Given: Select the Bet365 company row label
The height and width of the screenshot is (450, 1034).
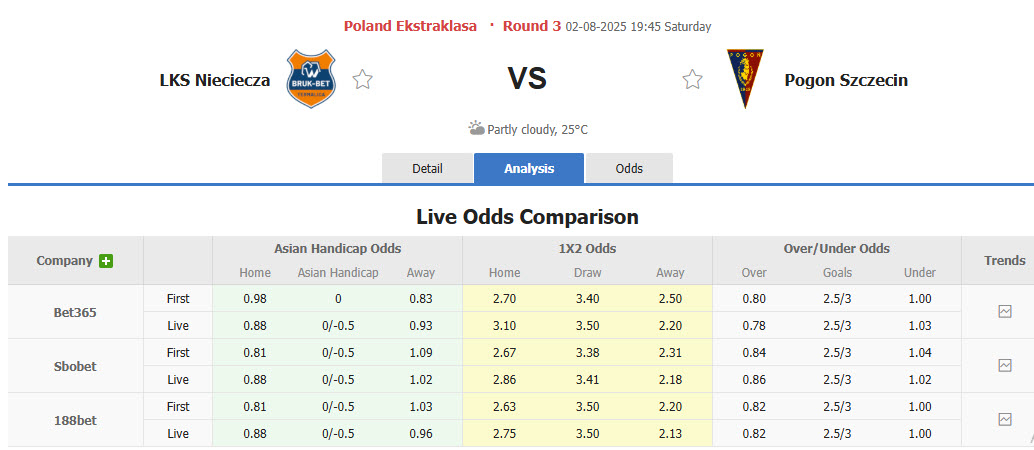Looking at the screenshot, I should pyautogui.click(x=75, y=312).
